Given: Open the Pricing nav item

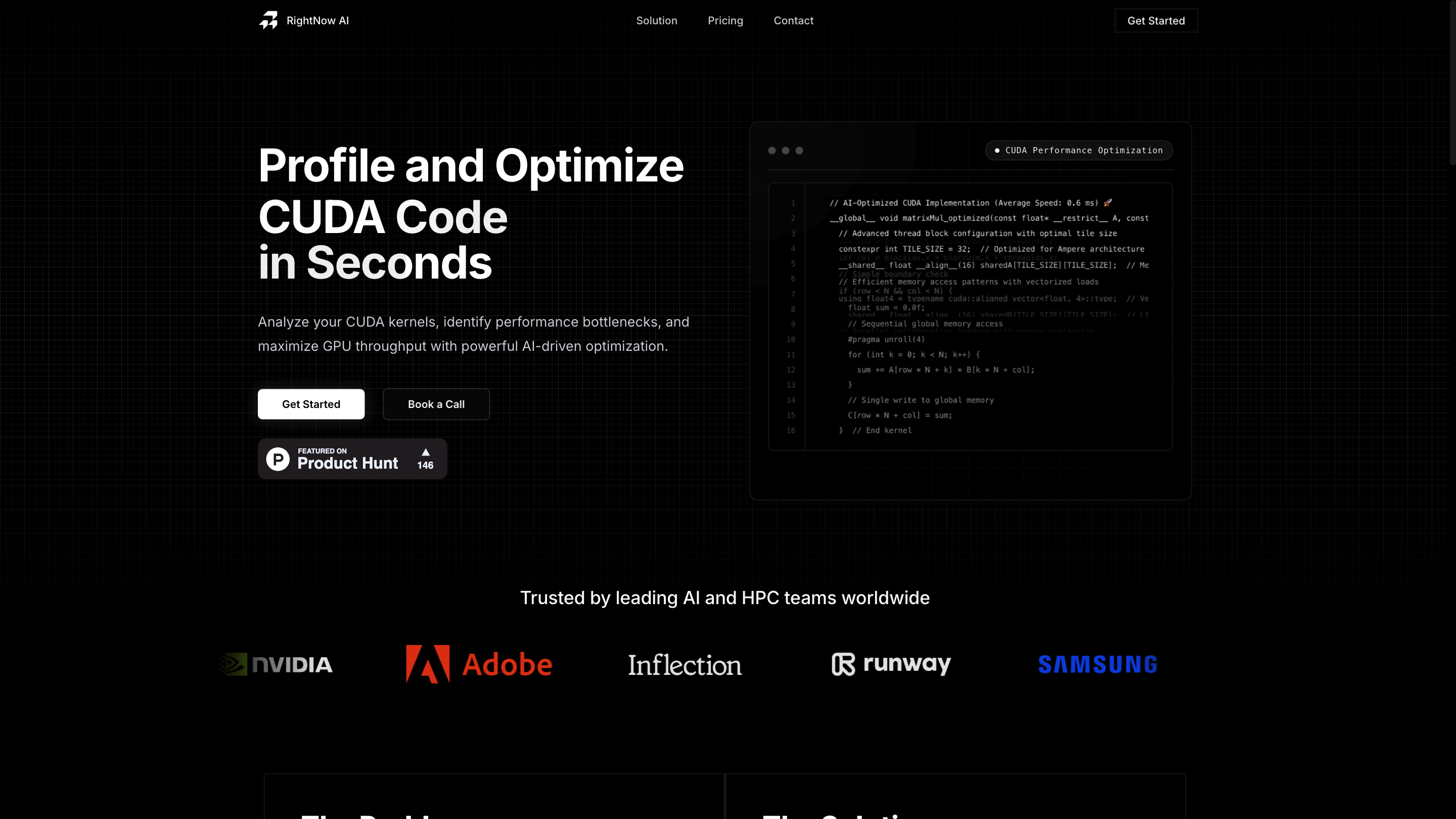Looking at the screenshot, I should [725, 20].
